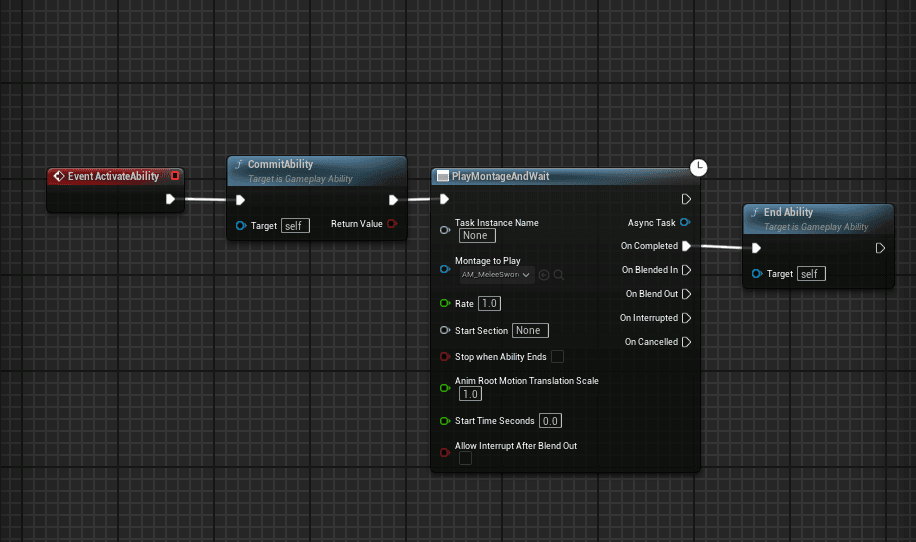The width and height of the screenshot is (916, 542).
Task: Click the magnifier browse-to-asset icon
Action: (558, 275)
